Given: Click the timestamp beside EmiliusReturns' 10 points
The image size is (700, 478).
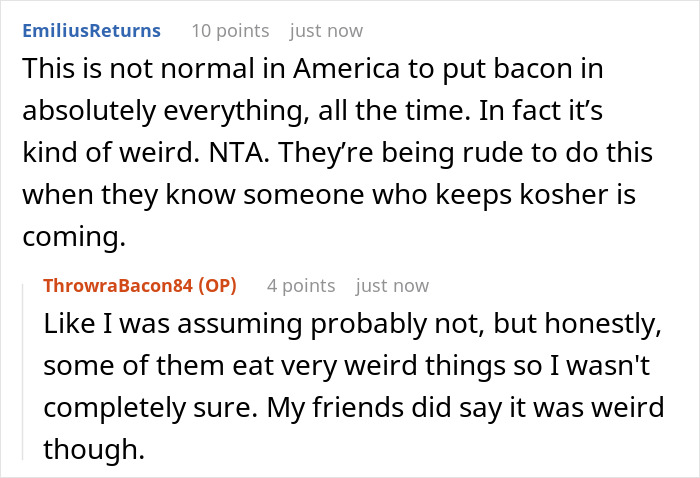Looking at the screenshot, I should click(326, 30).
